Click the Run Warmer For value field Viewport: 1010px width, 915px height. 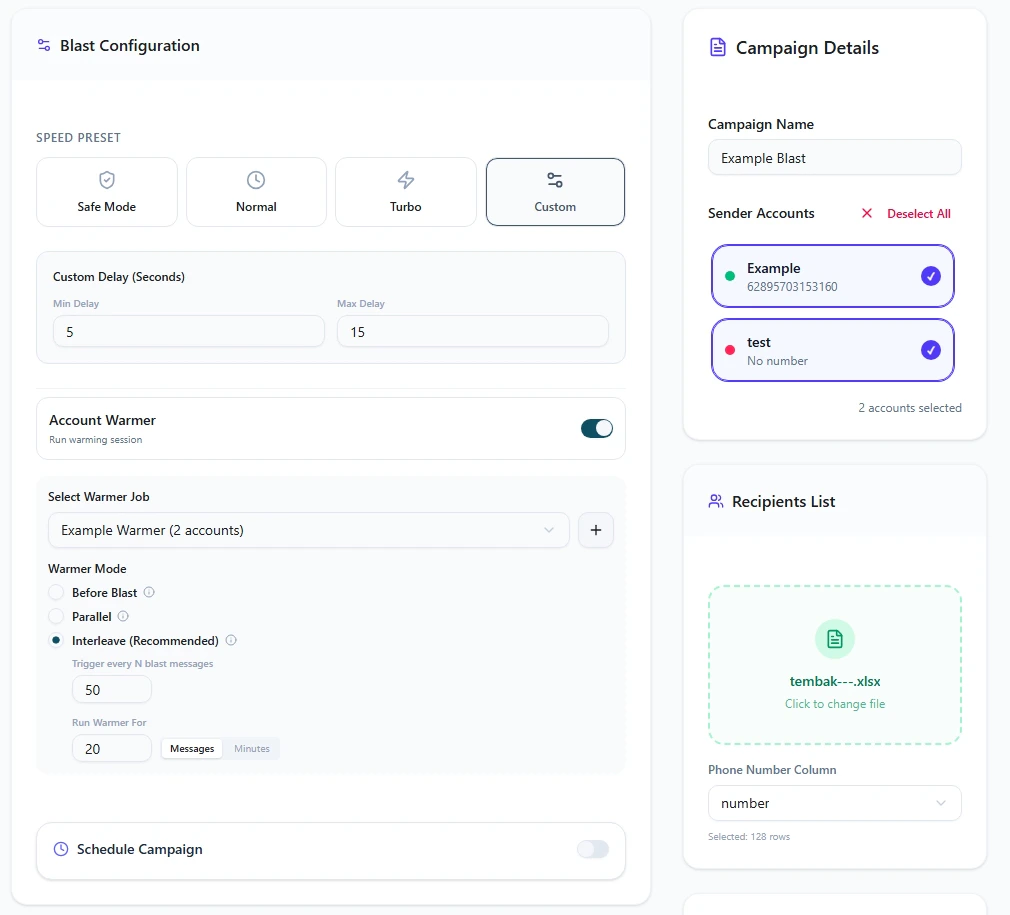(111, 748)
